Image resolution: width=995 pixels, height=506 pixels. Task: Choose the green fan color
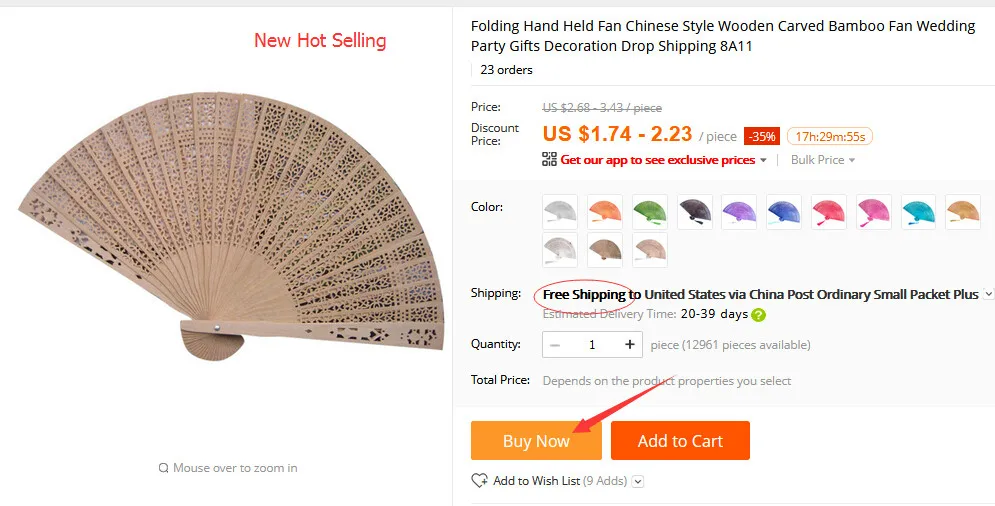coord(650,212)
